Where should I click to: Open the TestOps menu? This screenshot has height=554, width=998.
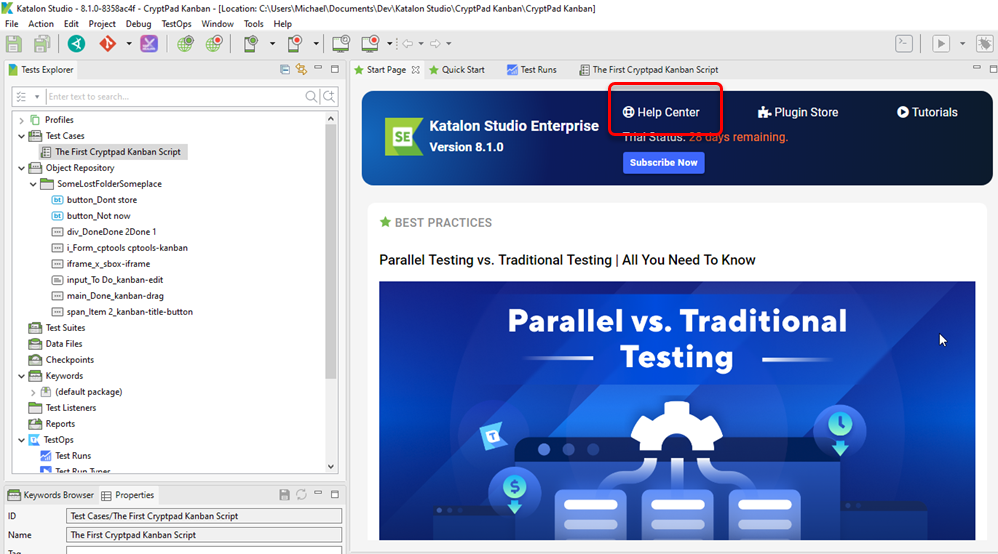176,24
